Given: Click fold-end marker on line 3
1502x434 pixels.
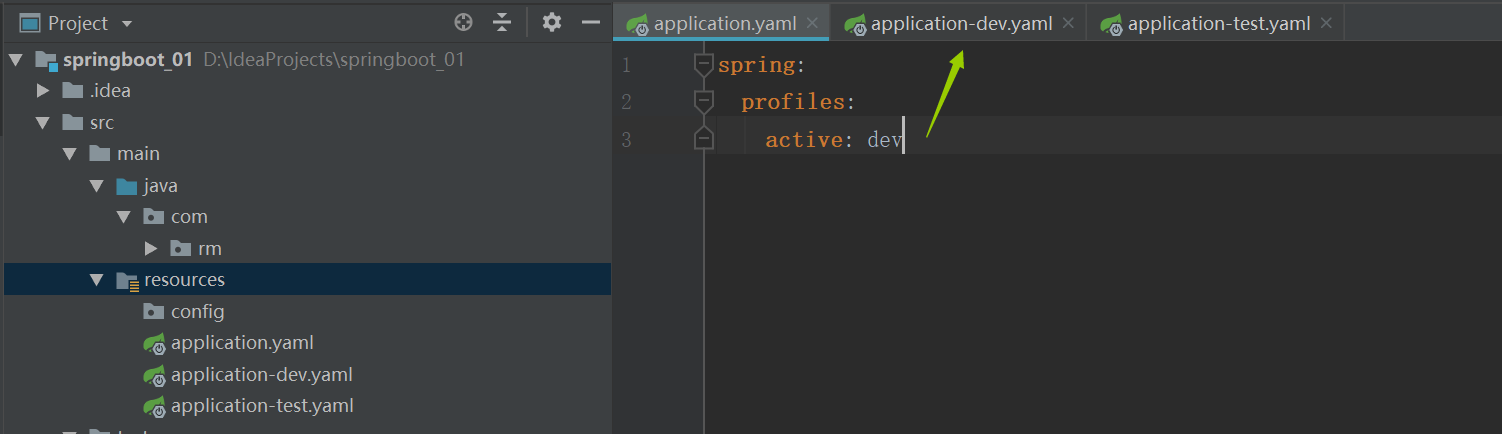Looking at the screenshot, I should click(x=704, y=138).
